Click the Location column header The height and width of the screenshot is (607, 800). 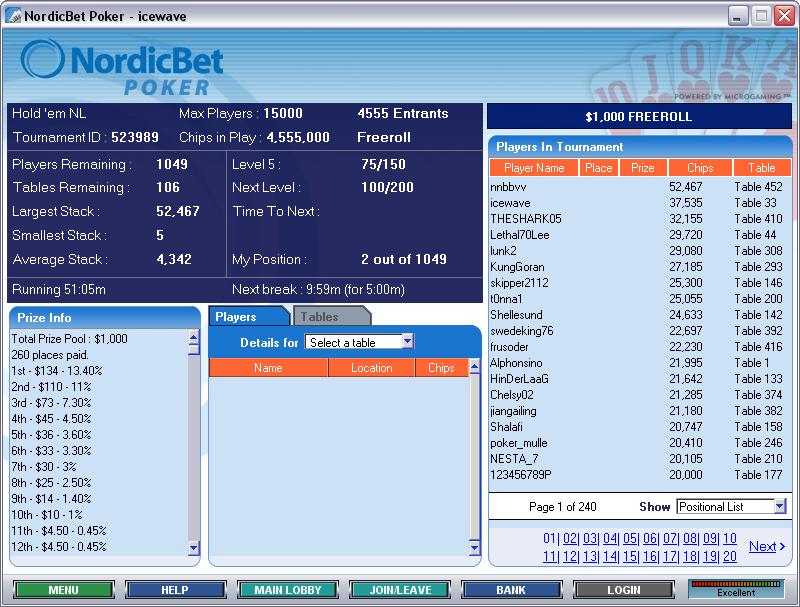tap(371, 368)
